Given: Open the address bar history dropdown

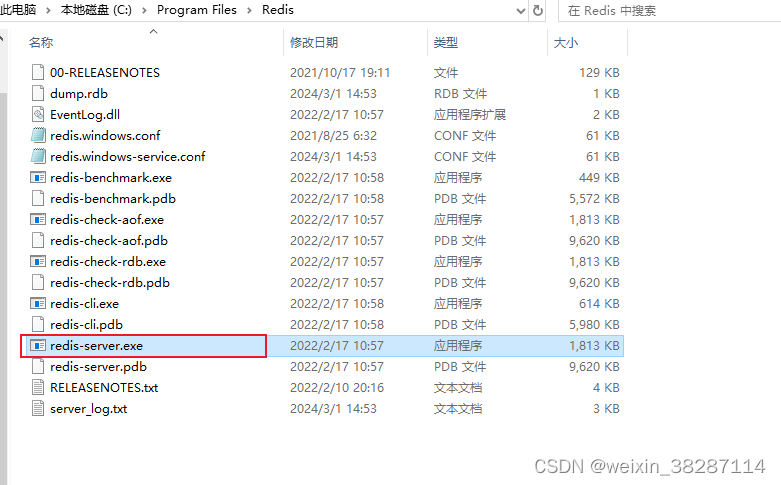Looking at the screenshot, I should click(521, 10).
